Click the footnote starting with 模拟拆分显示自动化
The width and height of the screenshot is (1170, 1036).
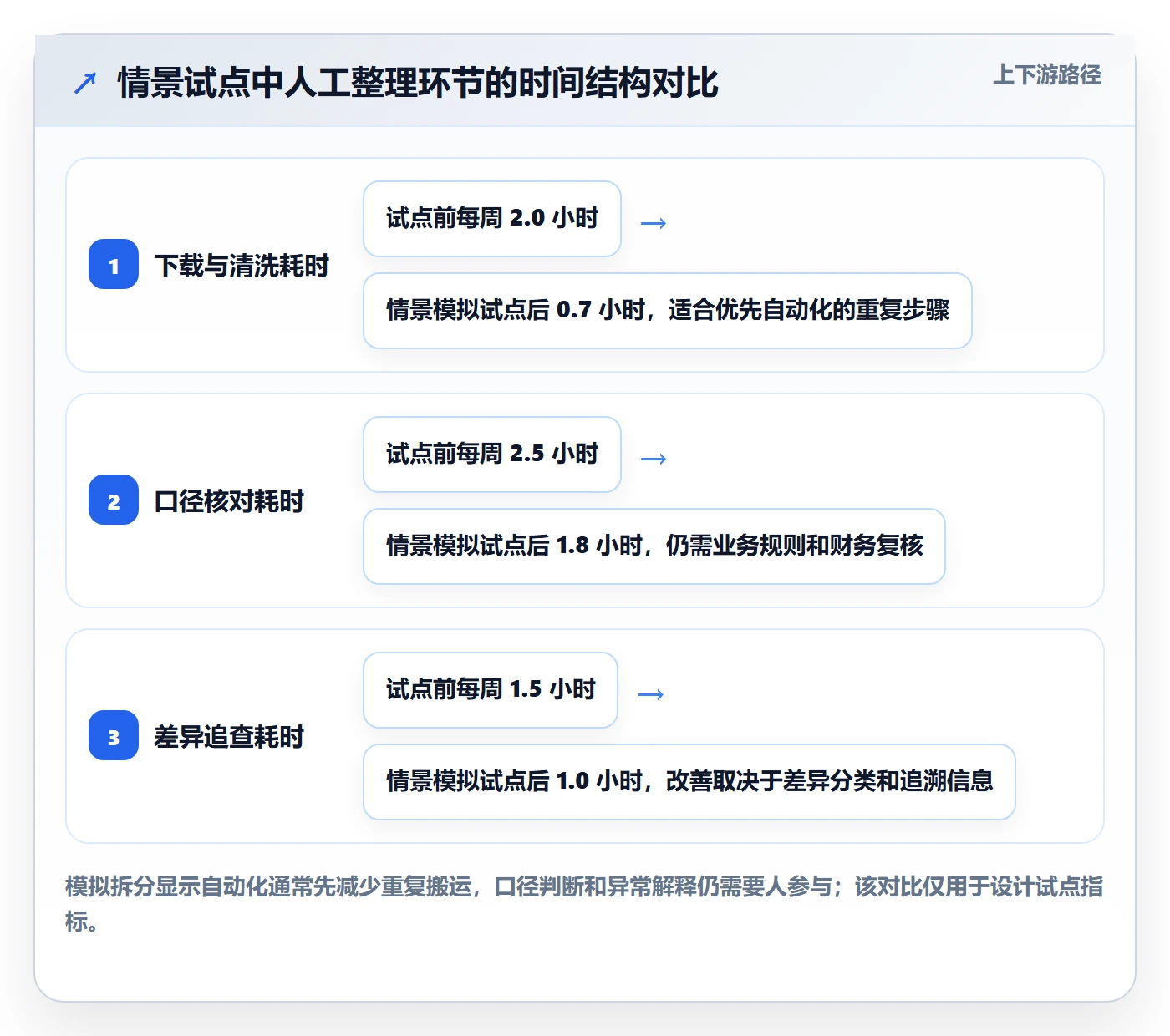click(x=584, y=904)
